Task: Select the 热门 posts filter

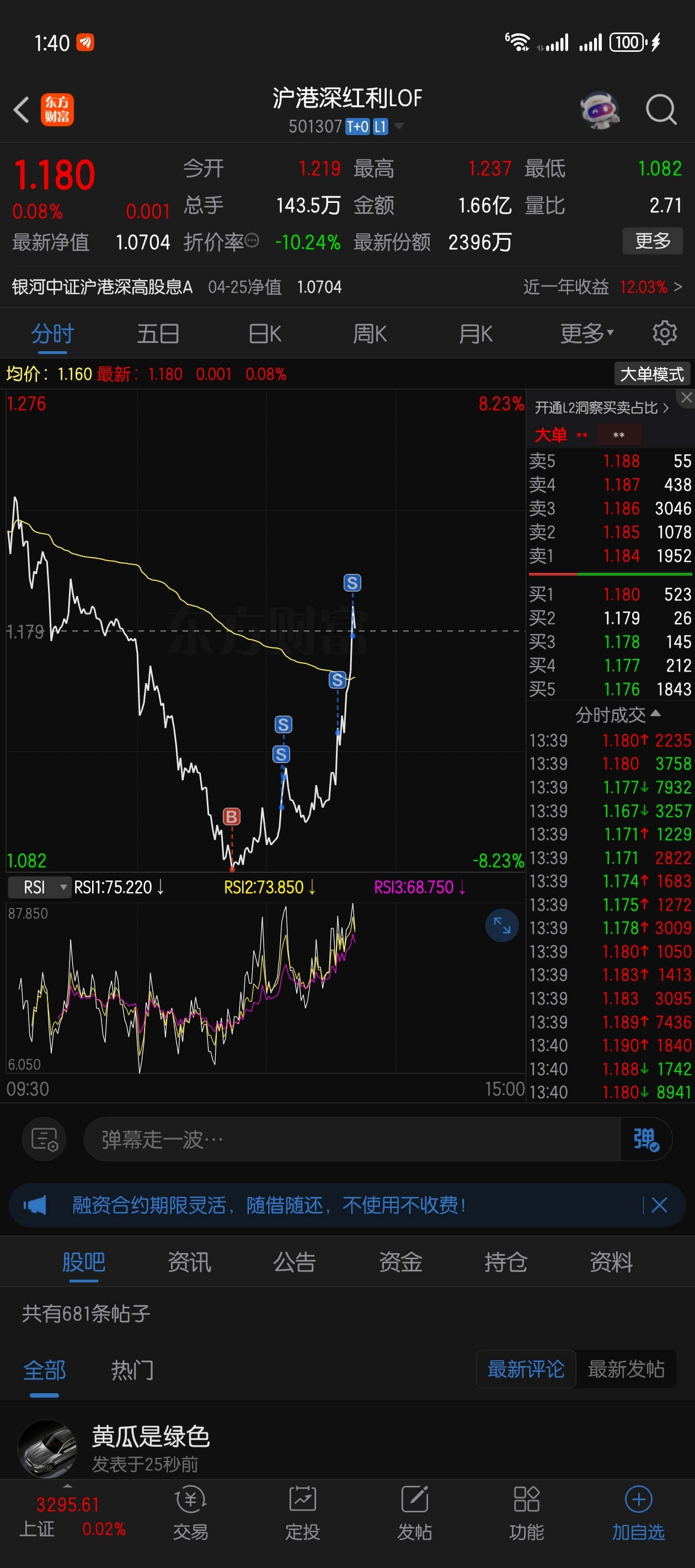Action: (132, 1370)
